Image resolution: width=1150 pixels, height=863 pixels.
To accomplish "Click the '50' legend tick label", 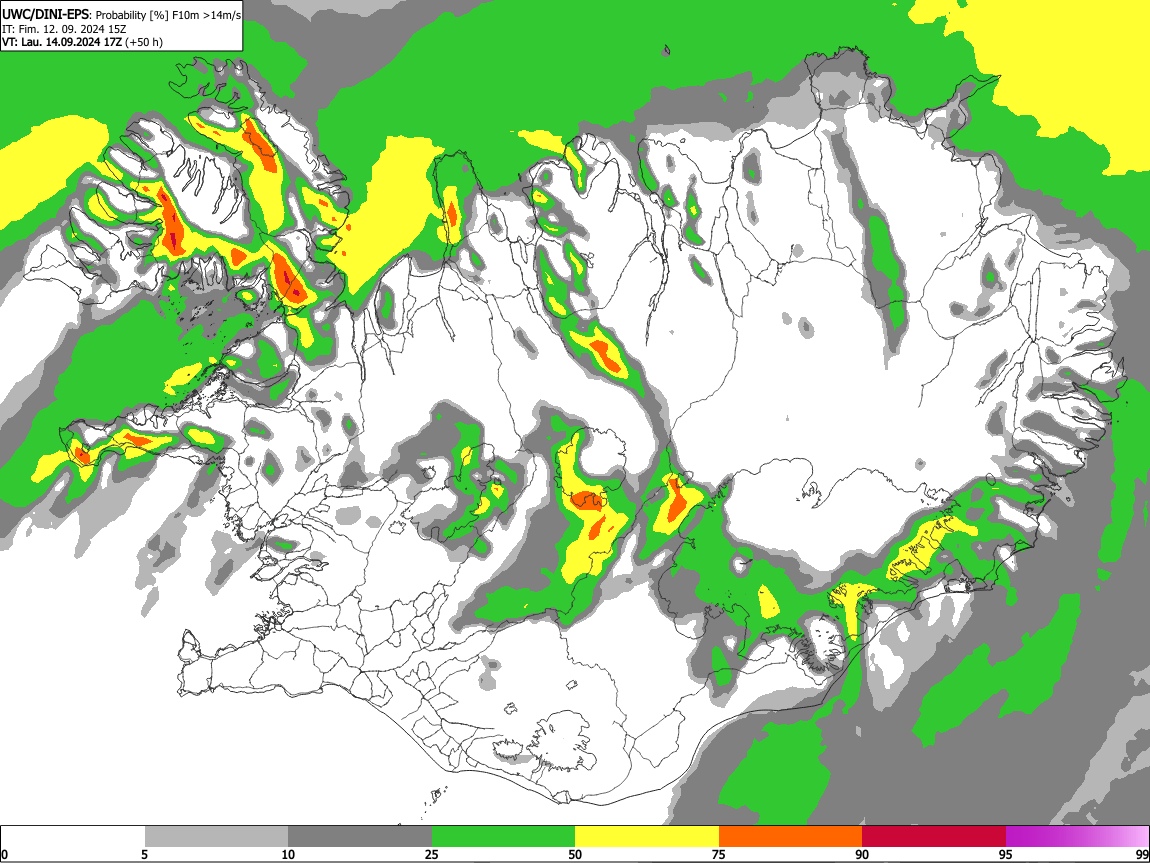I will [575, 854].
